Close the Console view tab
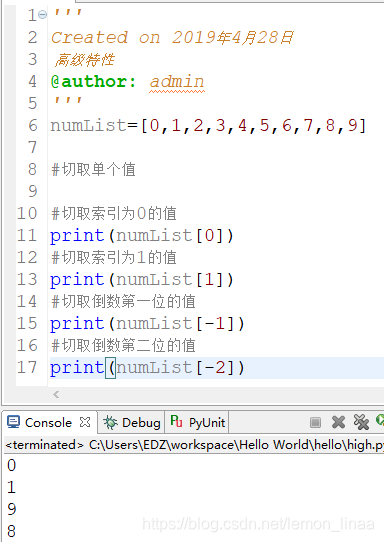384x542 pixels. pyautogui.click(x=85, y=422)
